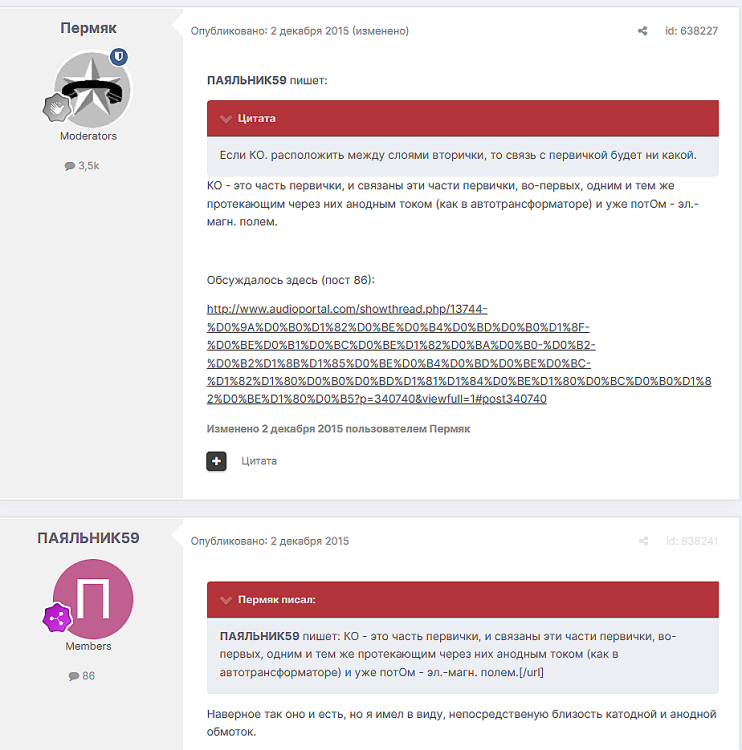The width and height of the screenshot is (742, 750).
Task: Open ПАЯЛЬНИК59's avatar image
Action: 93,599
